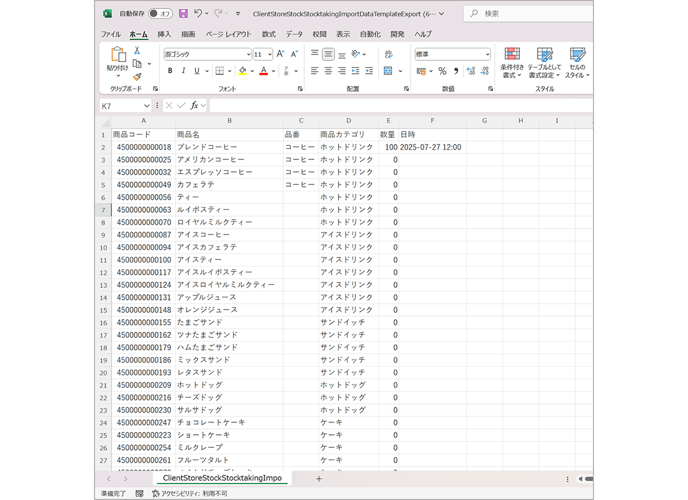Click the yellow Fill Color bucket
The width and height of the screenshot is (688, 500).
tap(243, 71)
